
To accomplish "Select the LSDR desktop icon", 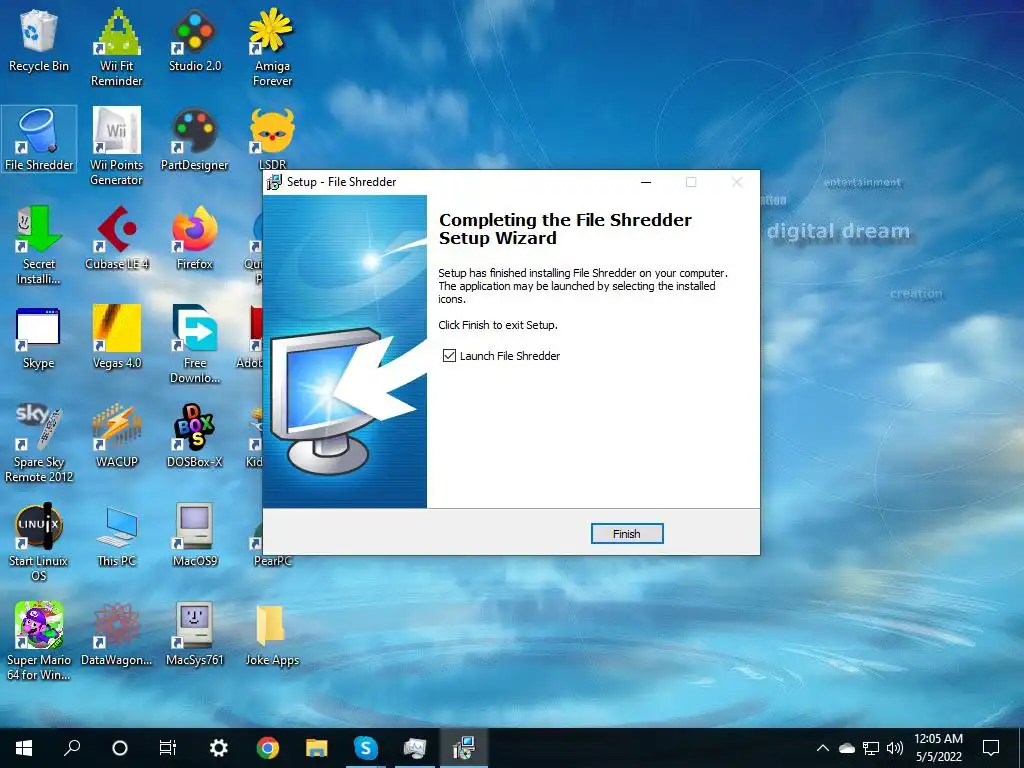I will [x=272, y=139].
